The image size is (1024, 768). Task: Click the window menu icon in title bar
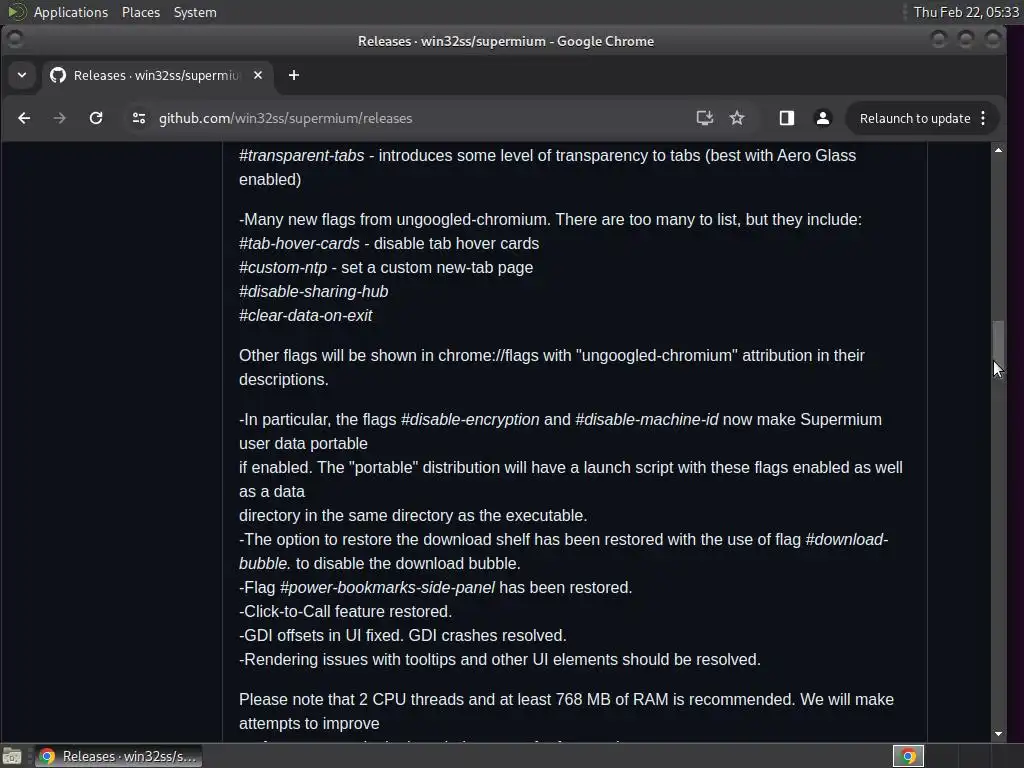click(x=14, y=40)
